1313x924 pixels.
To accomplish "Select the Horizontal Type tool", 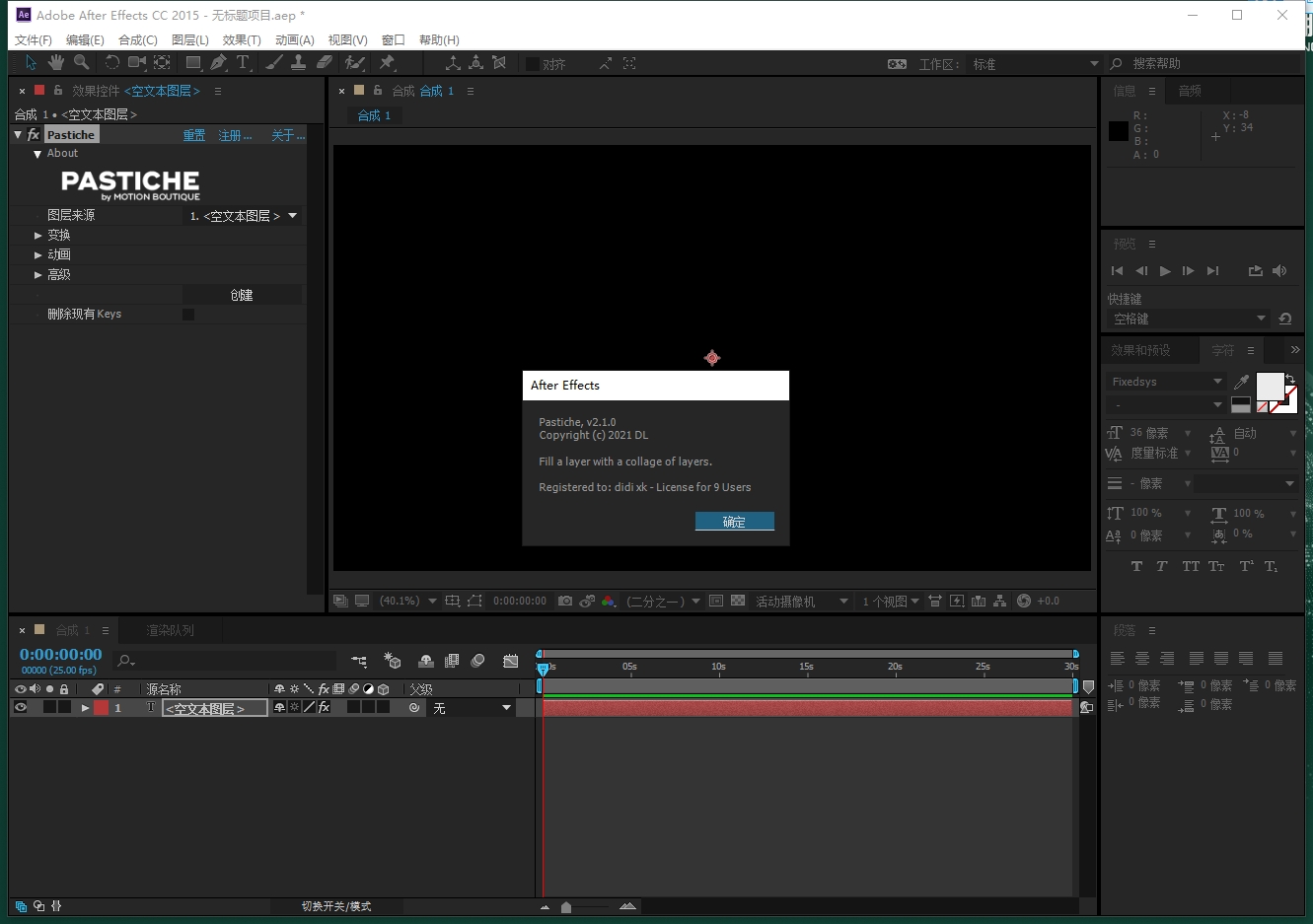I will (x=243, y=62).
